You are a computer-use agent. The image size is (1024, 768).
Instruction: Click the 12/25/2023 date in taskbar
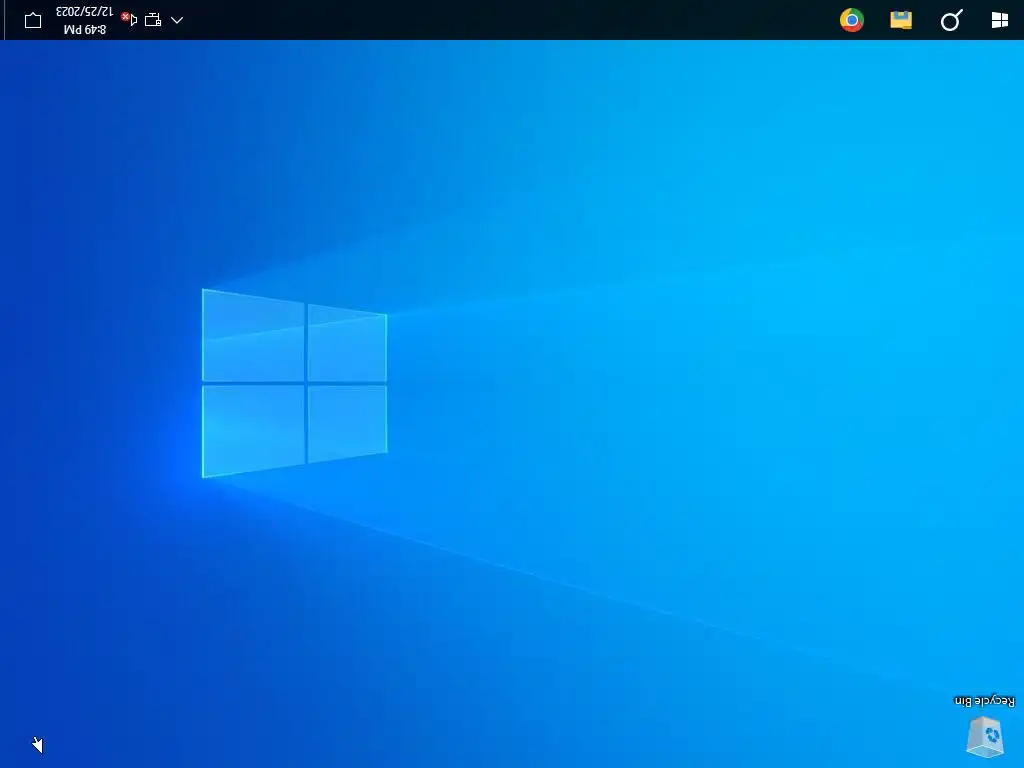click(x=84, y=12)
